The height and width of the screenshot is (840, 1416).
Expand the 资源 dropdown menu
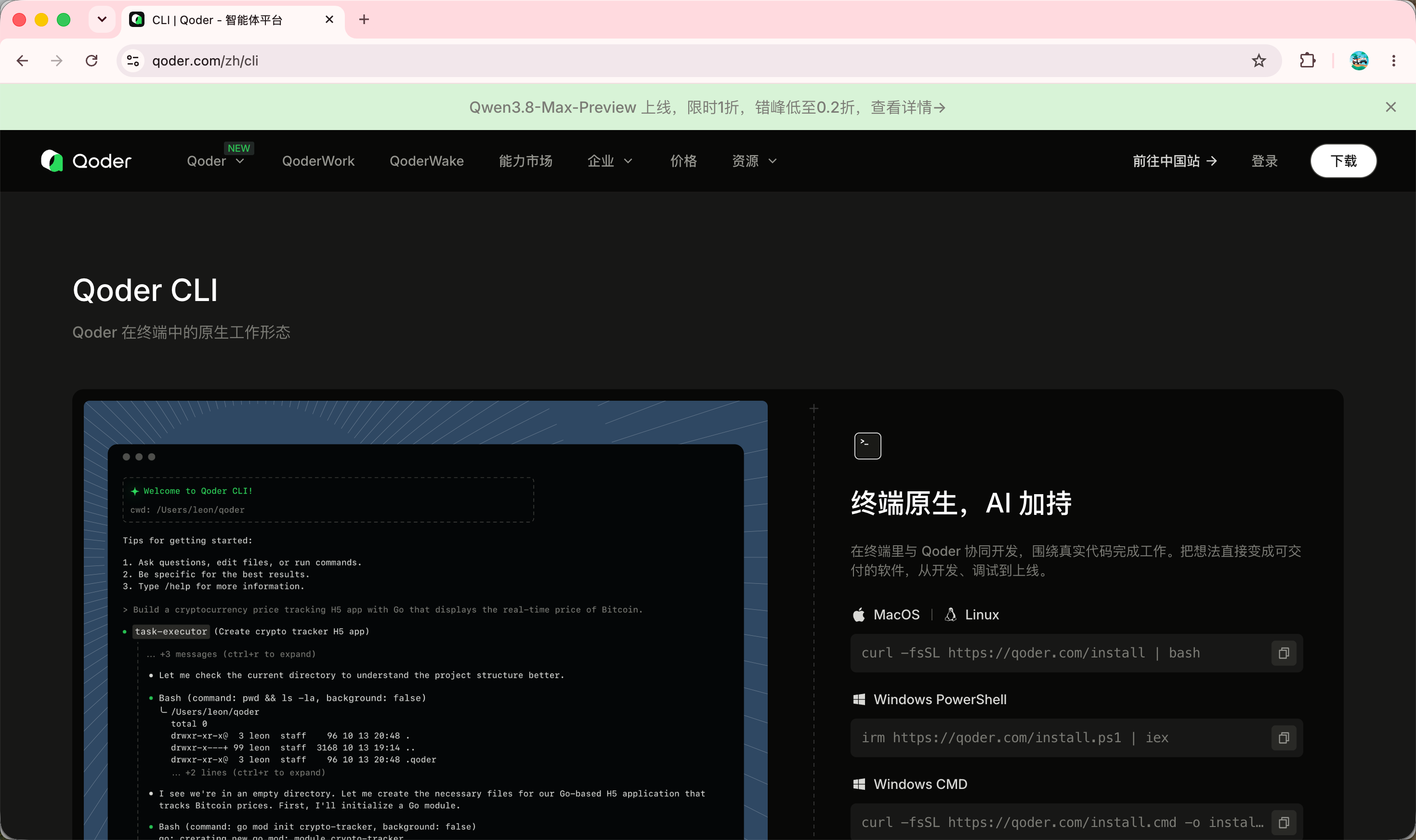point(754,161)
